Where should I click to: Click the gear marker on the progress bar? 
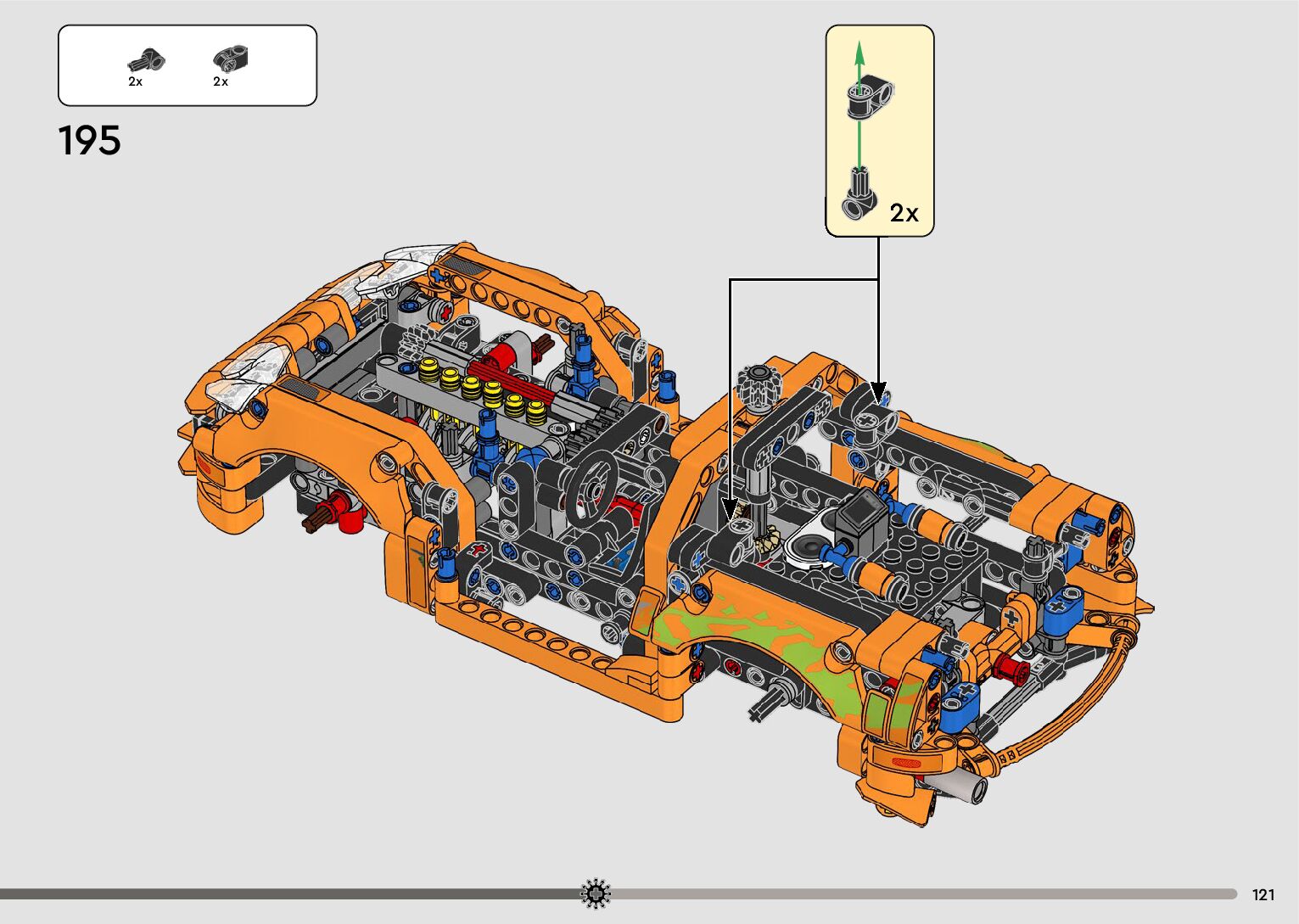(x=596, y=893)
